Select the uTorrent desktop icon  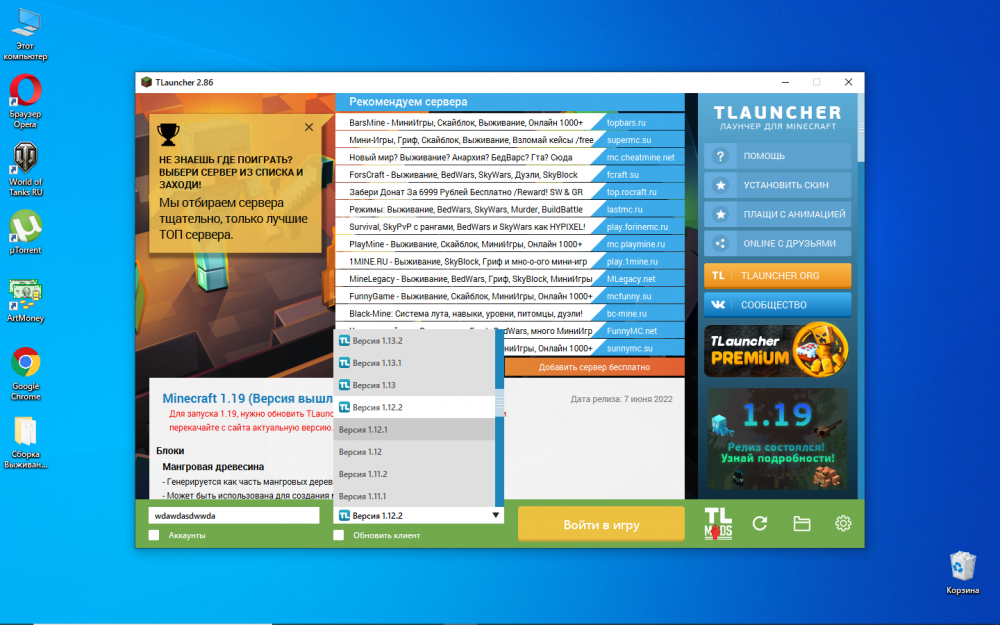click(x=26, y=232)
